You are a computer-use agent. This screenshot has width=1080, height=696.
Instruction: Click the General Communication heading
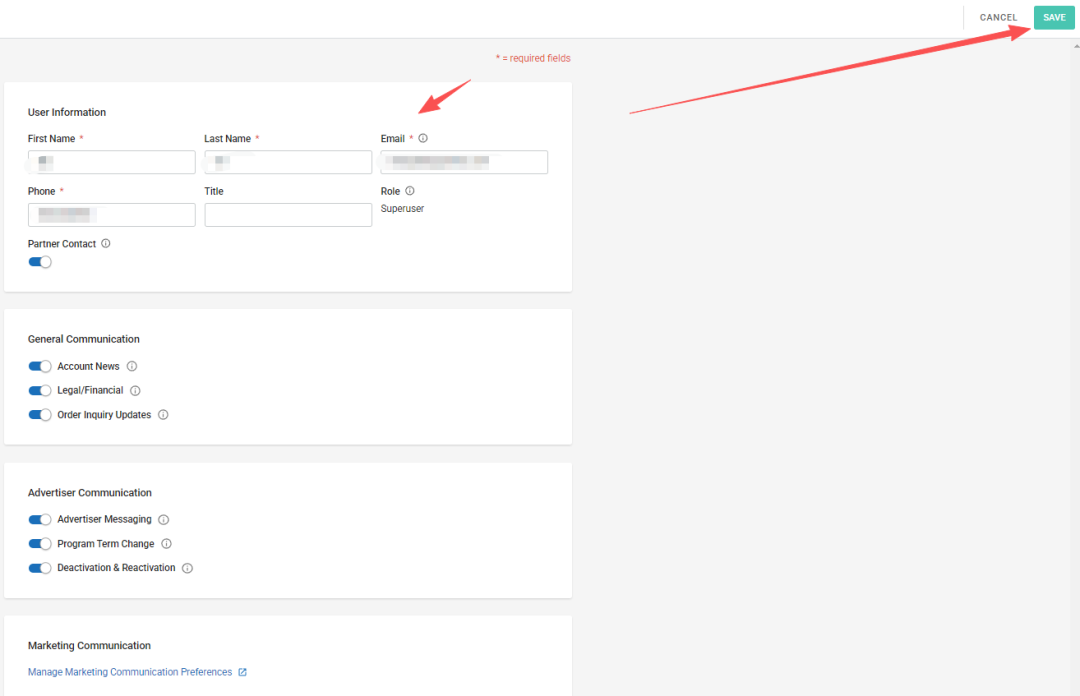point(83,339)
